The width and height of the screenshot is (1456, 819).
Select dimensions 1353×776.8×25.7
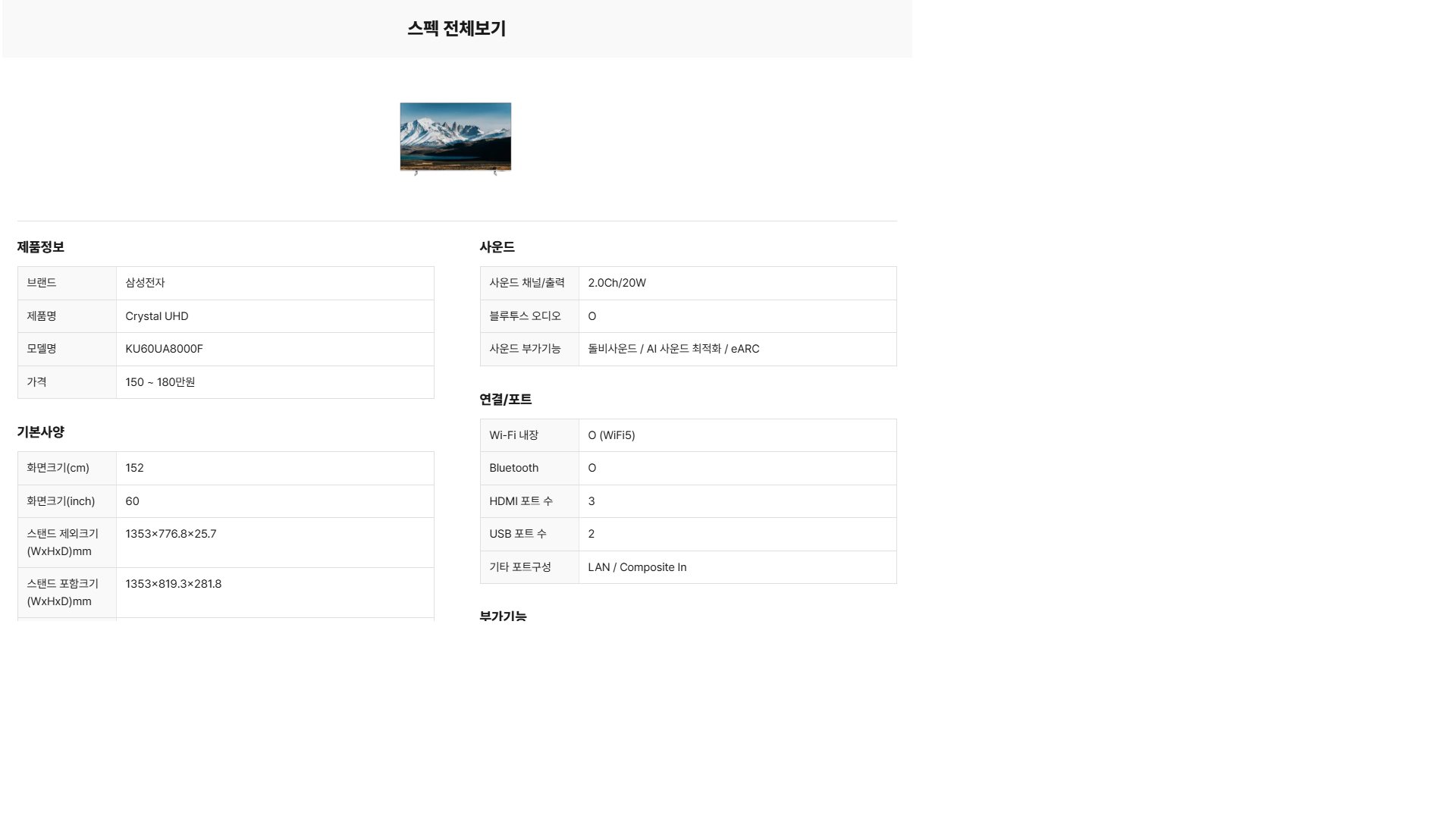click(171, 534)
